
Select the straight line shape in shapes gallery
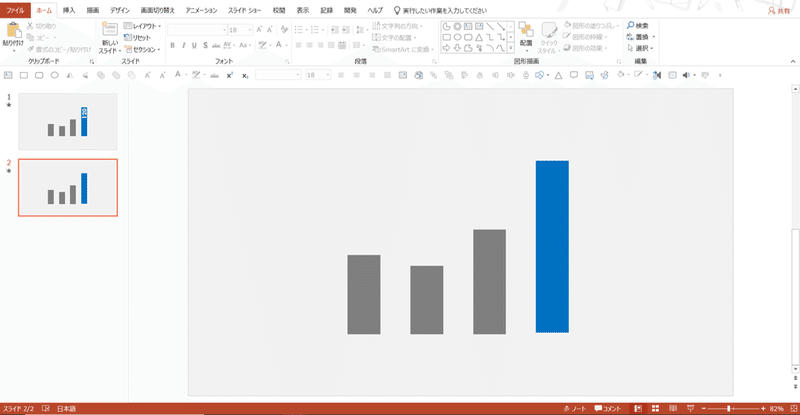[x=490, y=27]
